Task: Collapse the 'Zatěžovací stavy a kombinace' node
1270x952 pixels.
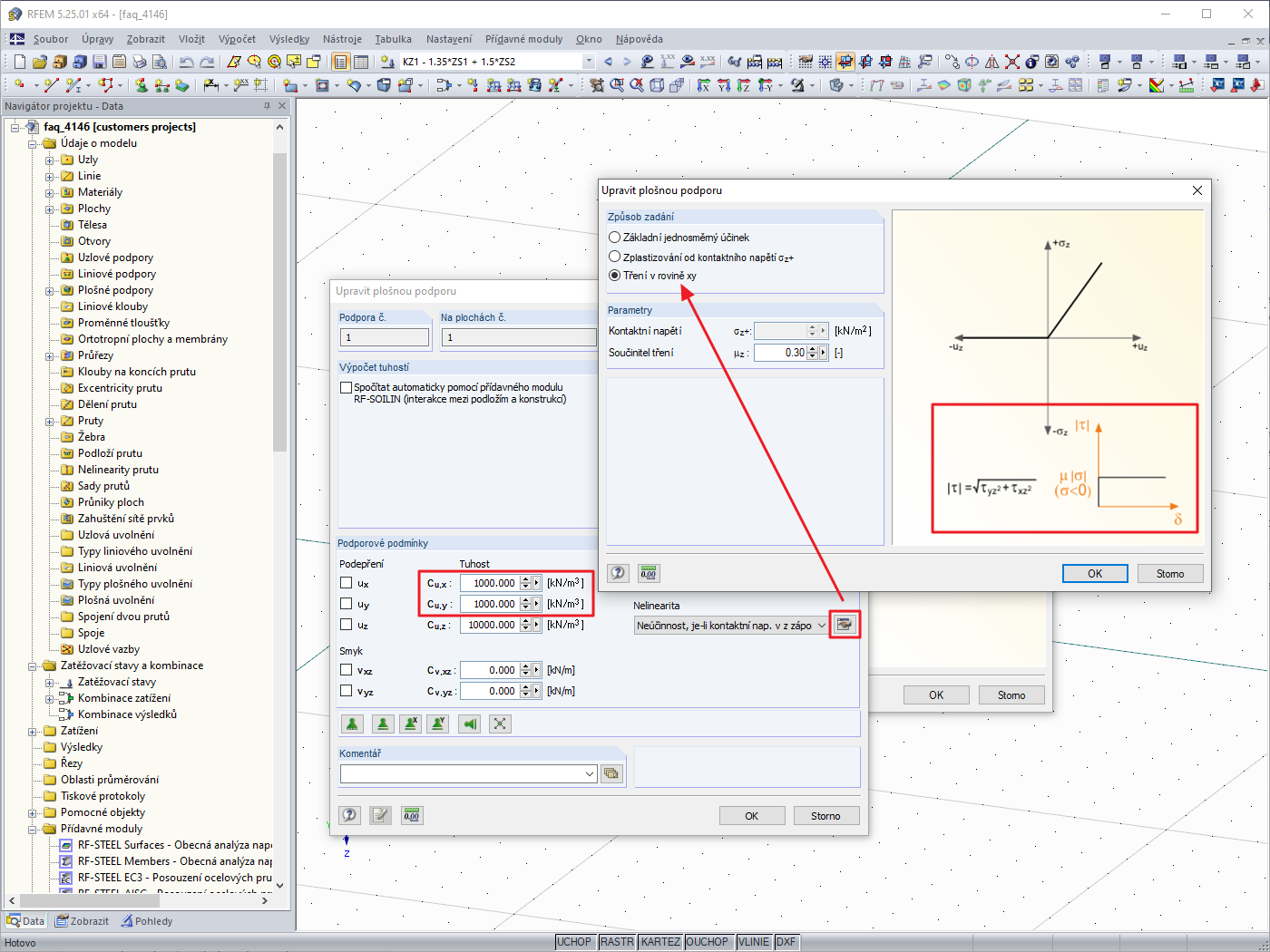Action: 33,665
